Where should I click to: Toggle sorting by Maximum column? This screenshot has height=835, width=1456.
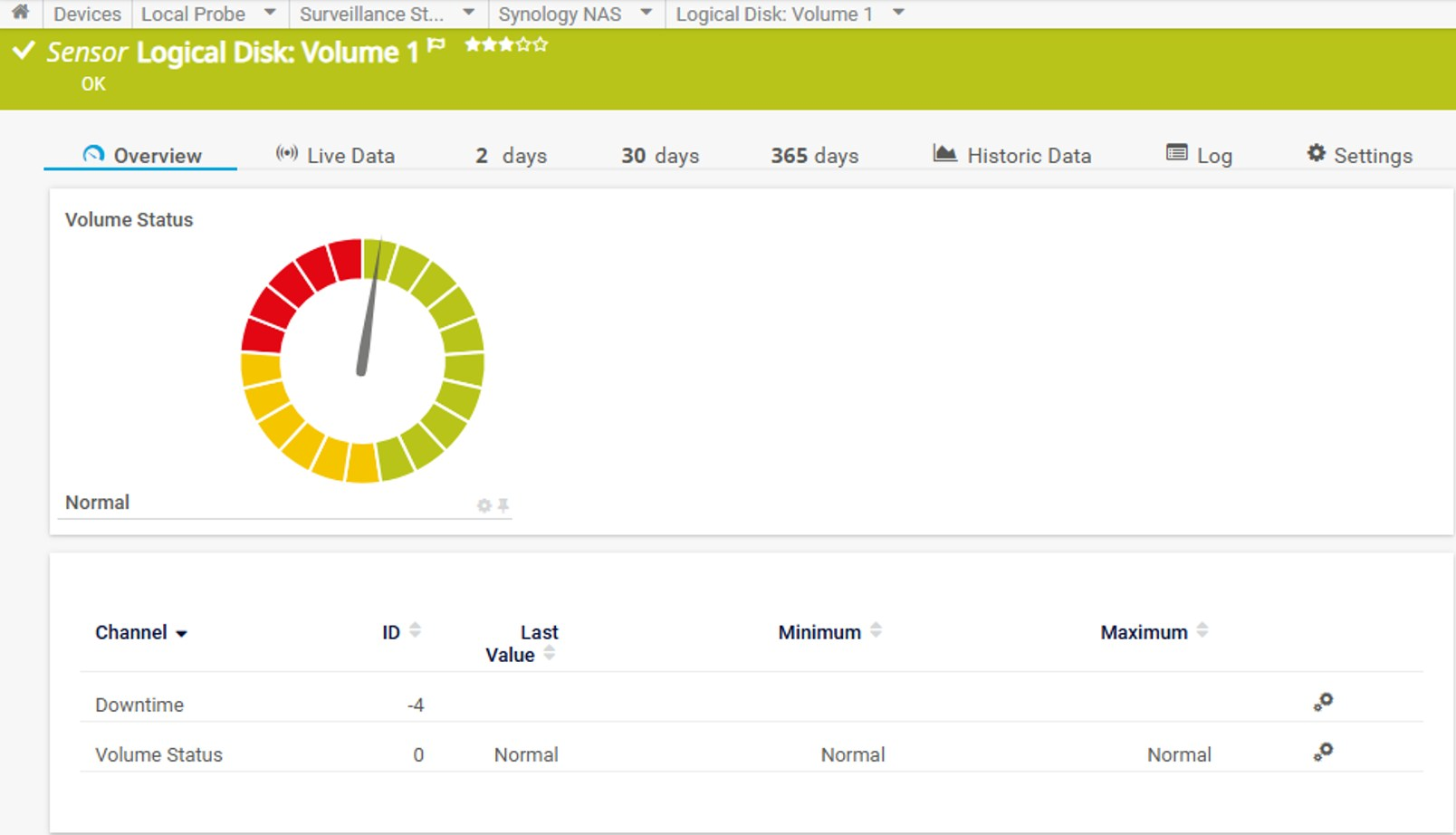[x=1144, y=632]
